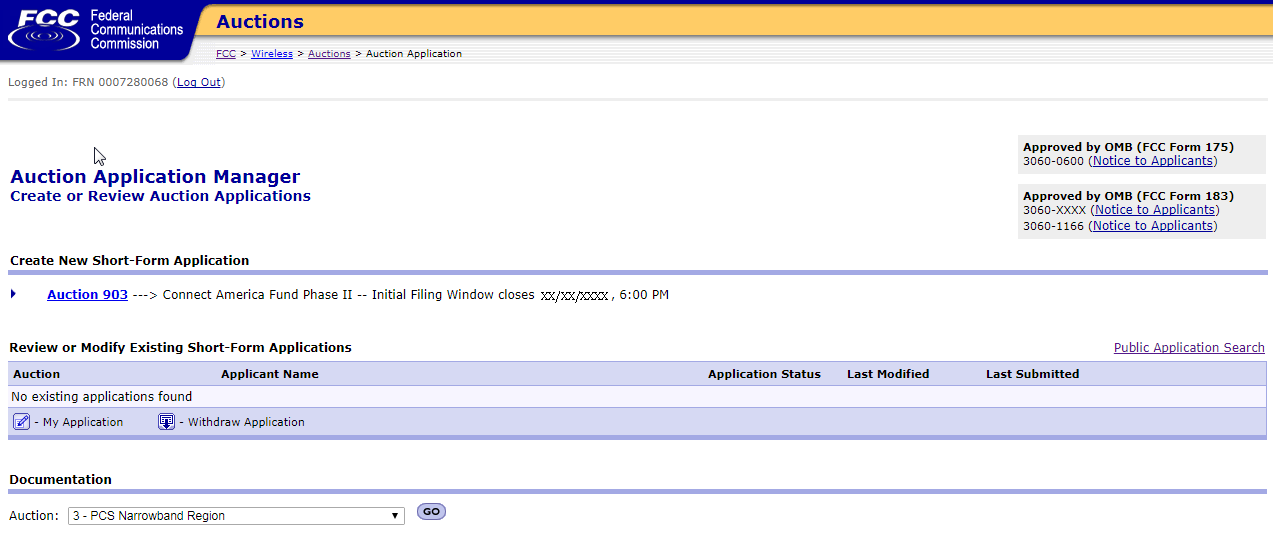Click the Application Status column header
Screen dimensions: 1273x535
click(764, 374)
